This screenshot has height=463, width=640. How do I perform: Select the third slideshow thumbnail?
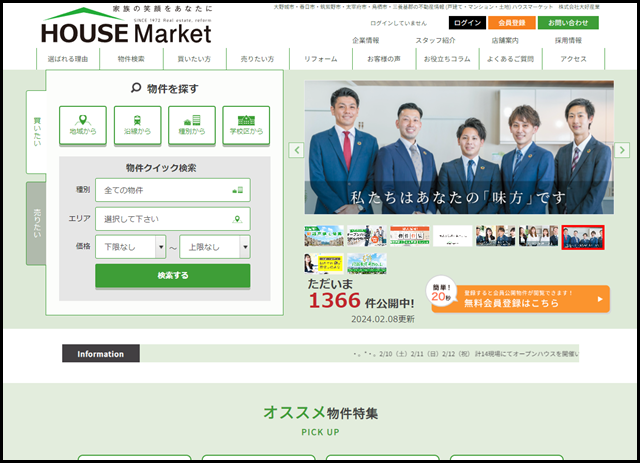click(x=409, y=236)
